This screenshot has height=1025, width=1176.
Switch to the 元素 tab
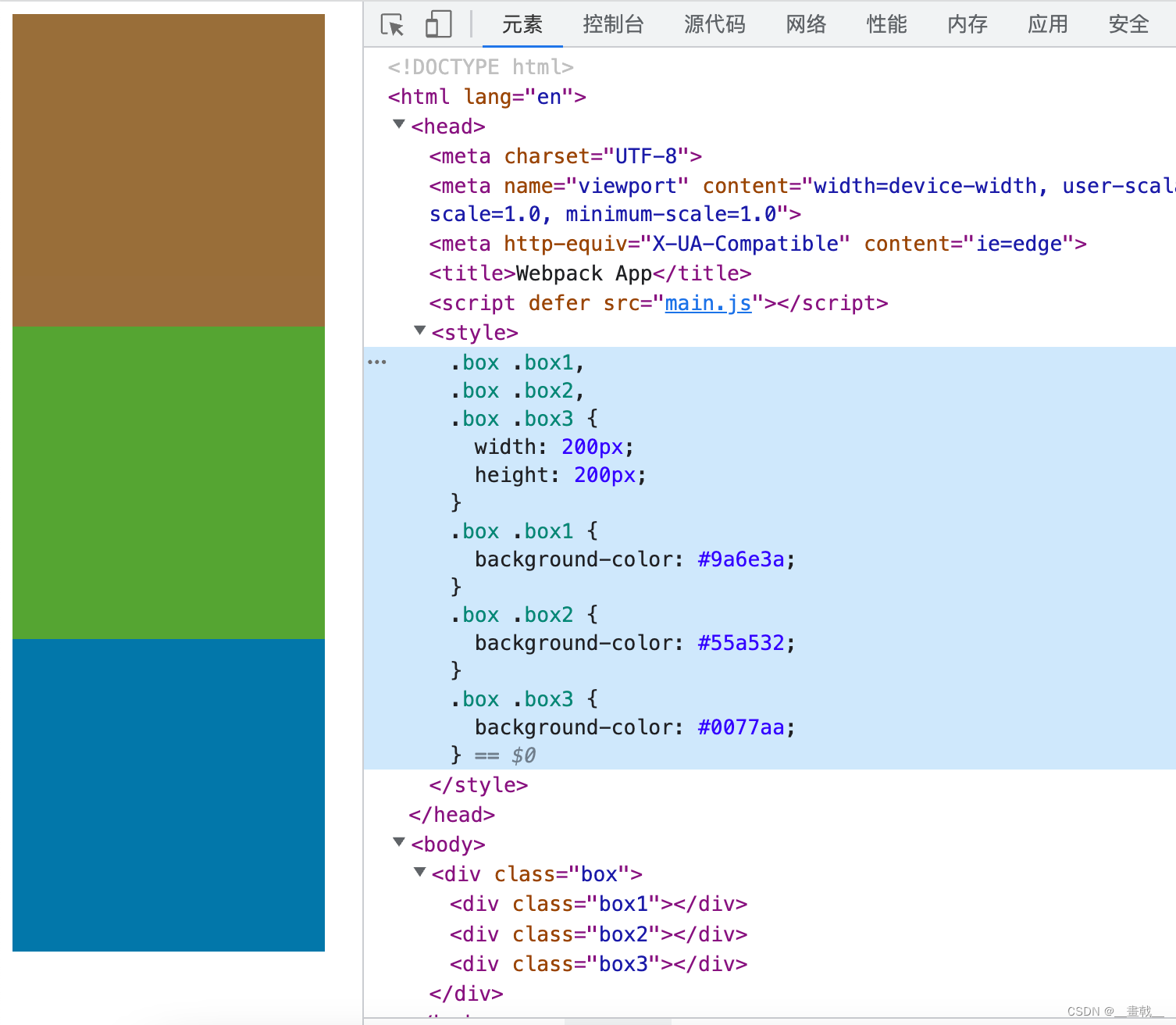point(522,24)
